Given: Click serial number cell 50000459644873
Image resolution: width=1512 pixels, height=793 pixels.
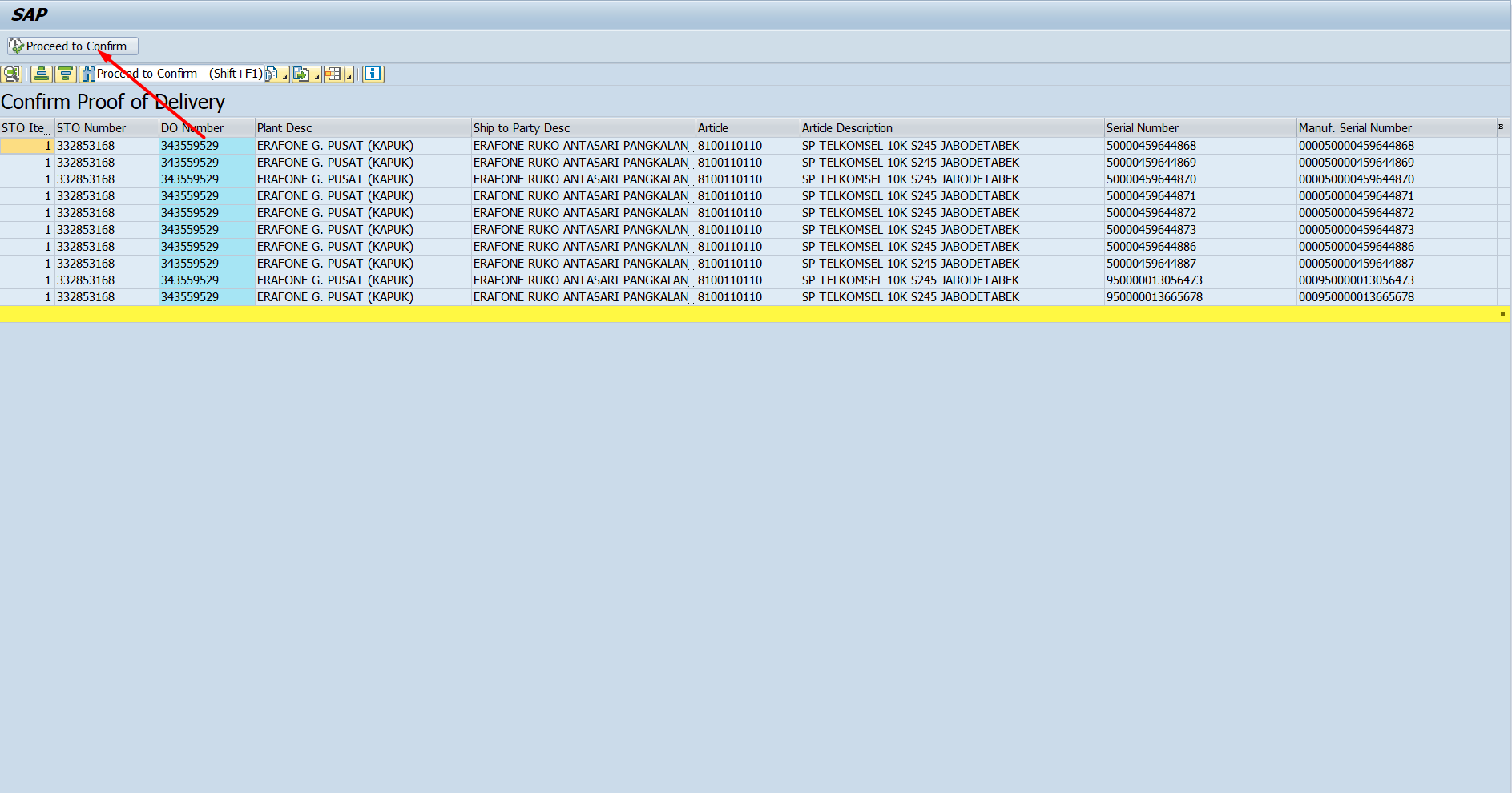Looking at the screenshot, I should pos(1151,230).
